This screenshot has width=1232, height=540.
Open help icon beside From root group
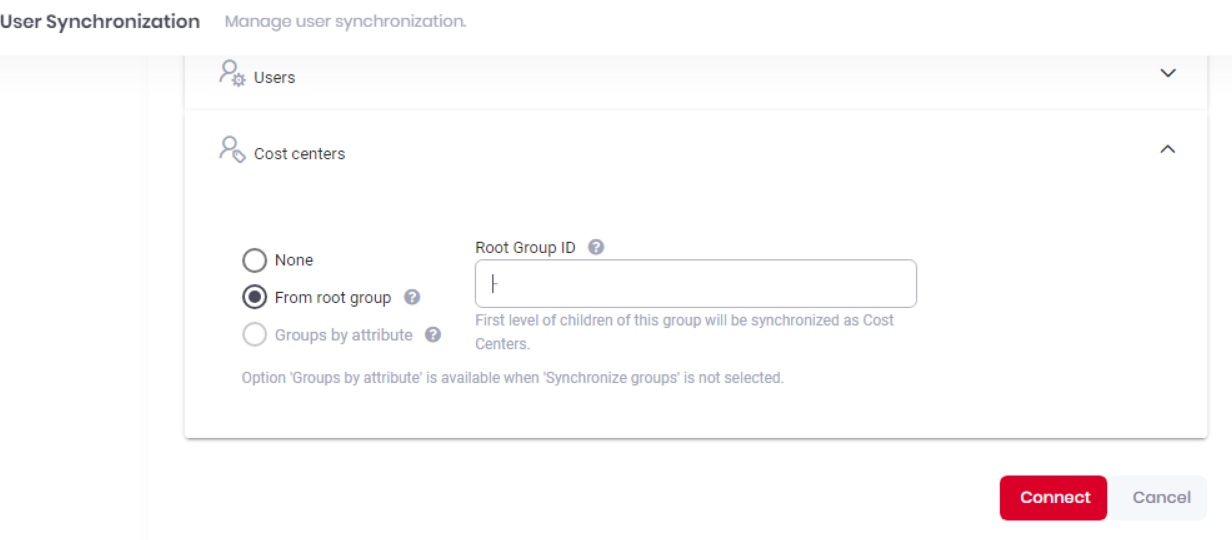(412, 298)
